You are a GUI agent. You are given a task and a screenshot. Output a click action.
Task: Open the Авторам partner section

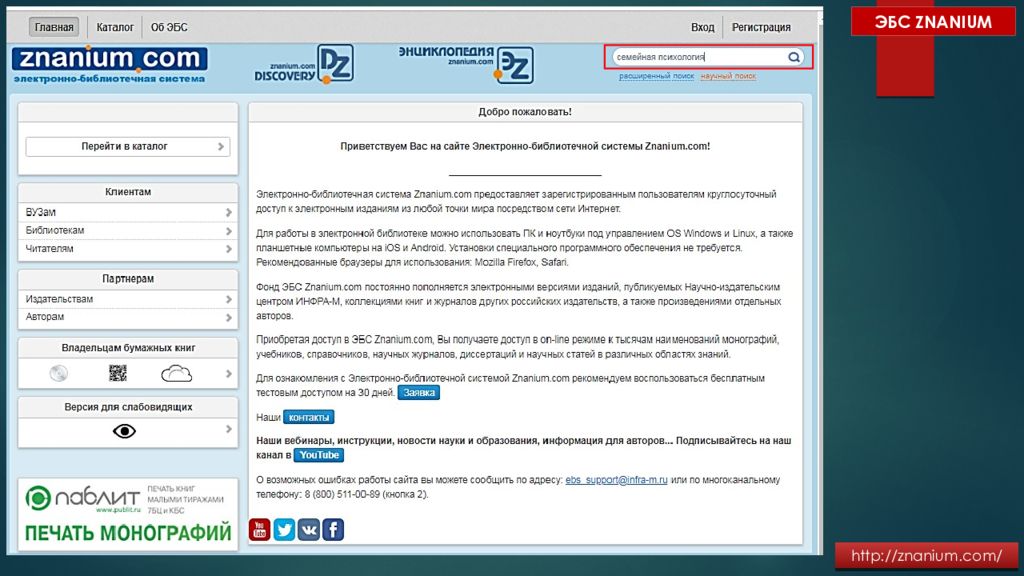point(128,317)
